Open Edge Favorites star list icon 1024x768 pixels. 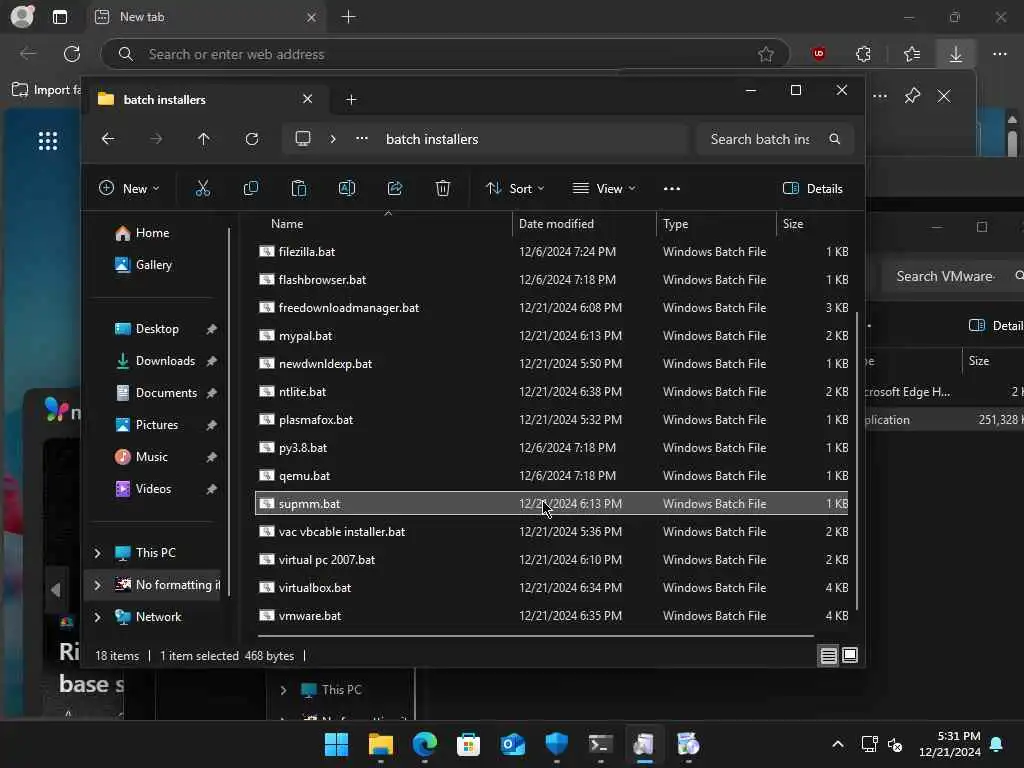(x=912, y=54)
